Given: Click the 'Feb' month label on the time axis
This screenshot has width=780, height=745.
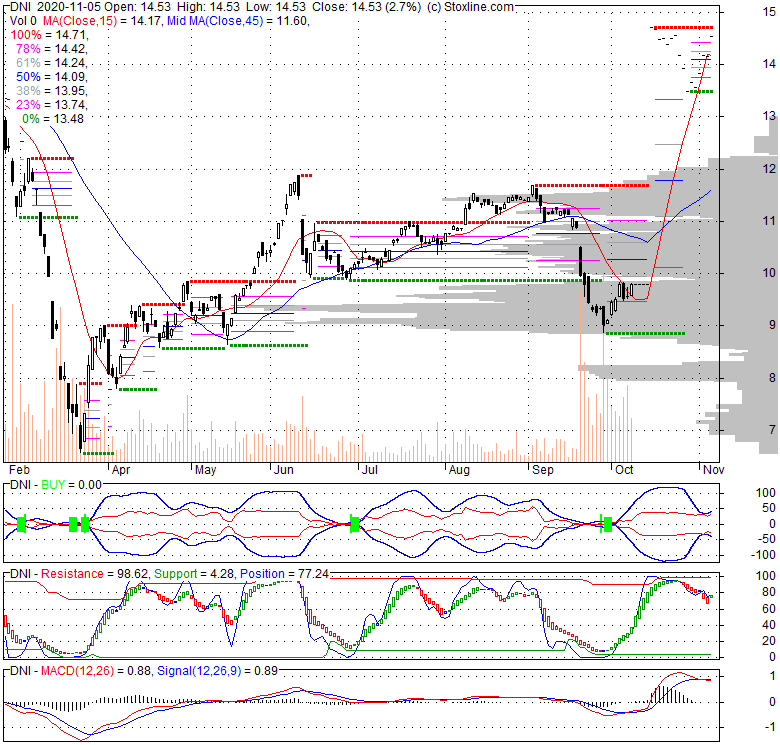Looking at the screenshot, I should tap(19, 470).
